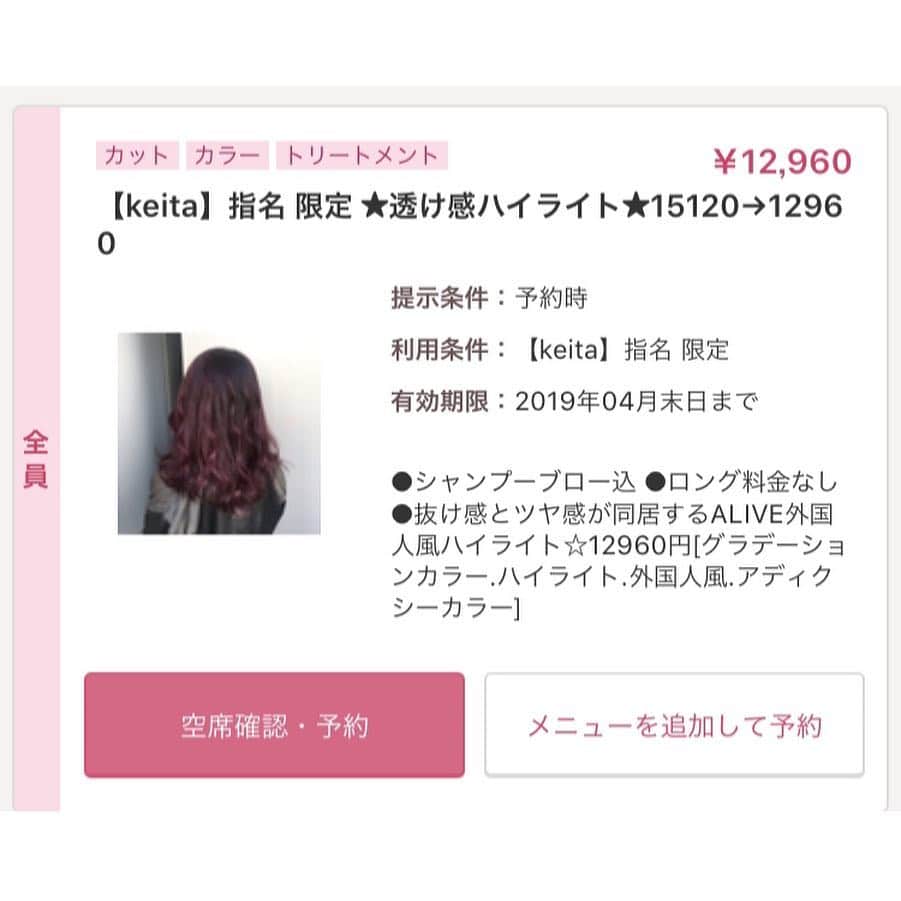901x901 pixels.
Task: Click the 有効期限 2019年04月末日まで line
Action: (x=575, y=401)
